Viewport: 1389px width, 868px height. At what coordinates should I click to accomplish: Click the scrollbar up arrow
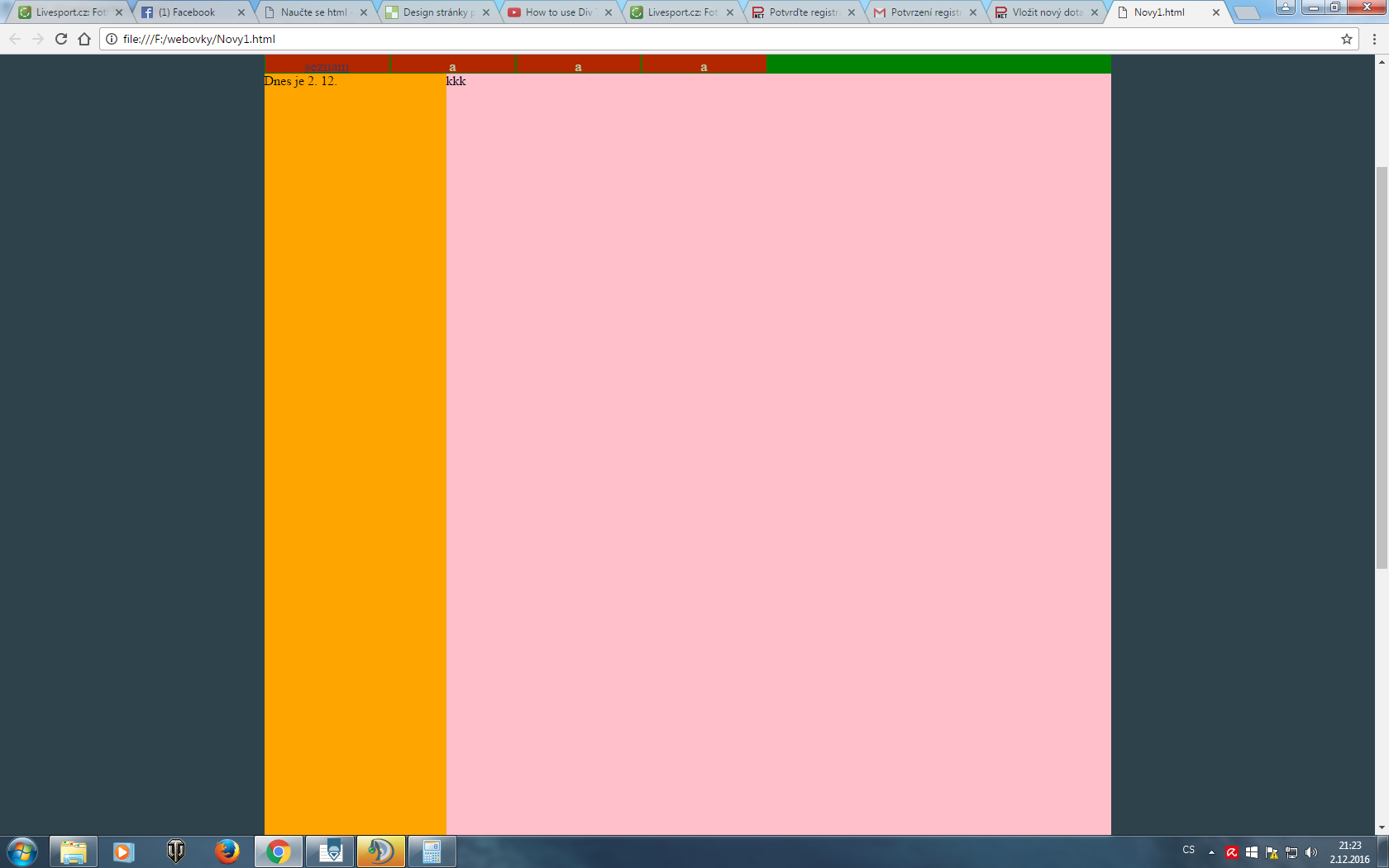click(1382, 62)
